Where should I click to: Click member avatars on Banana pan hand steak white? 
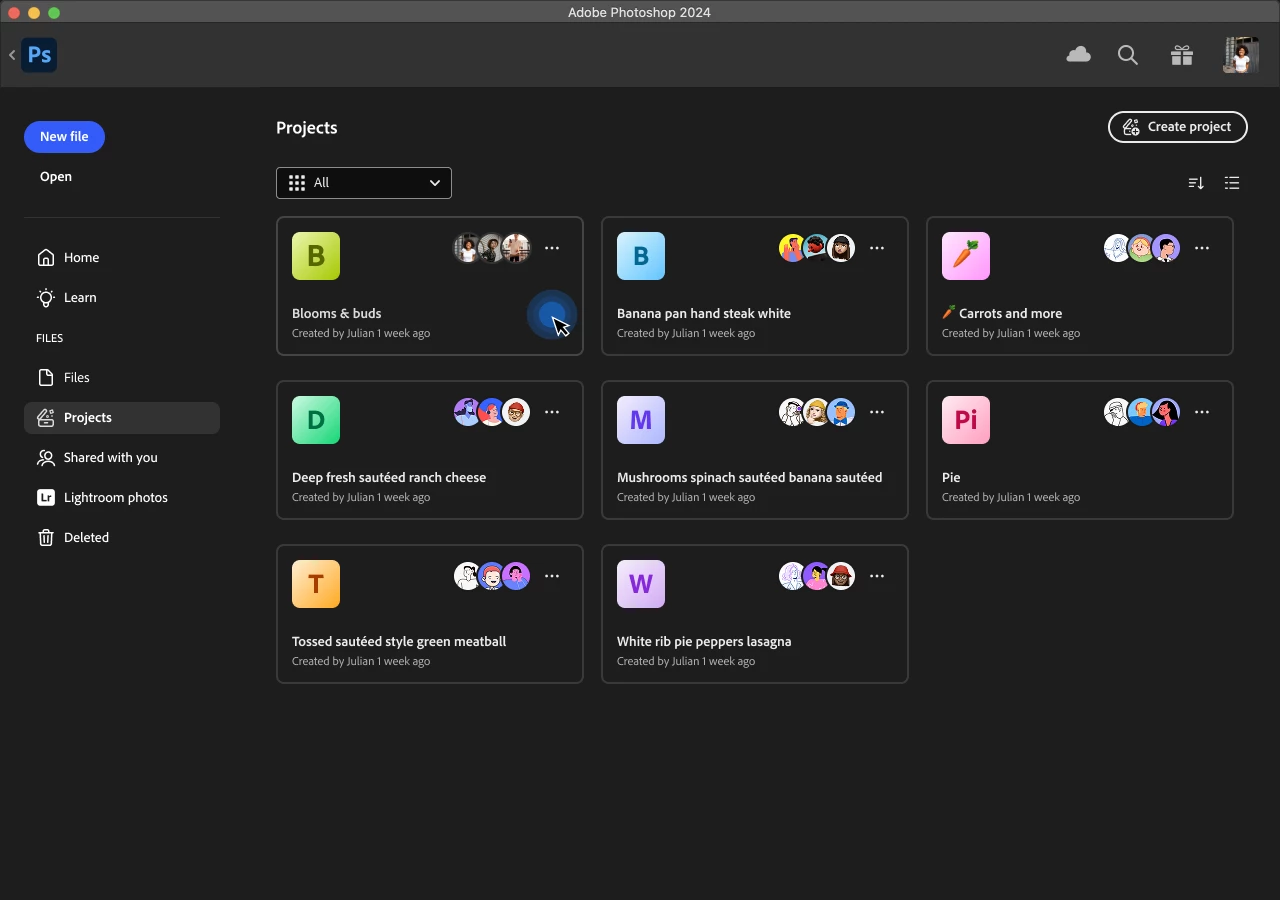pos(817,248)
